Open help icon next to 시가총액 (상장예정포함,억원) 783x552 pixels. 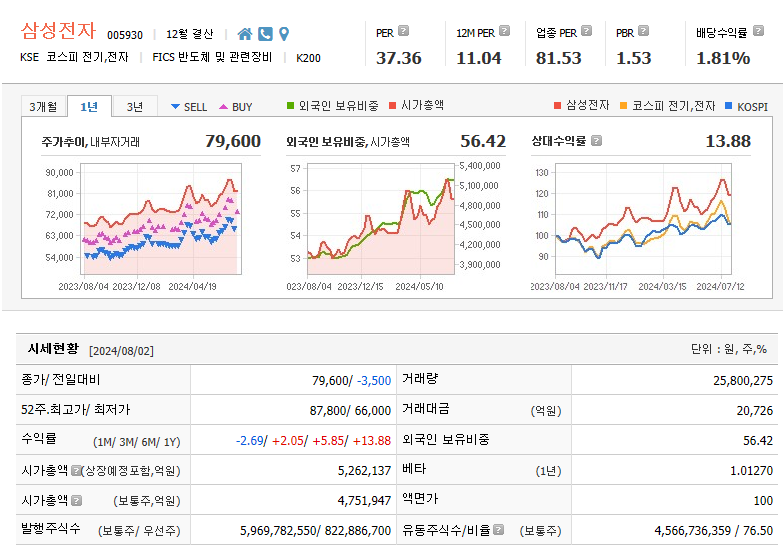tap(76, 470)
